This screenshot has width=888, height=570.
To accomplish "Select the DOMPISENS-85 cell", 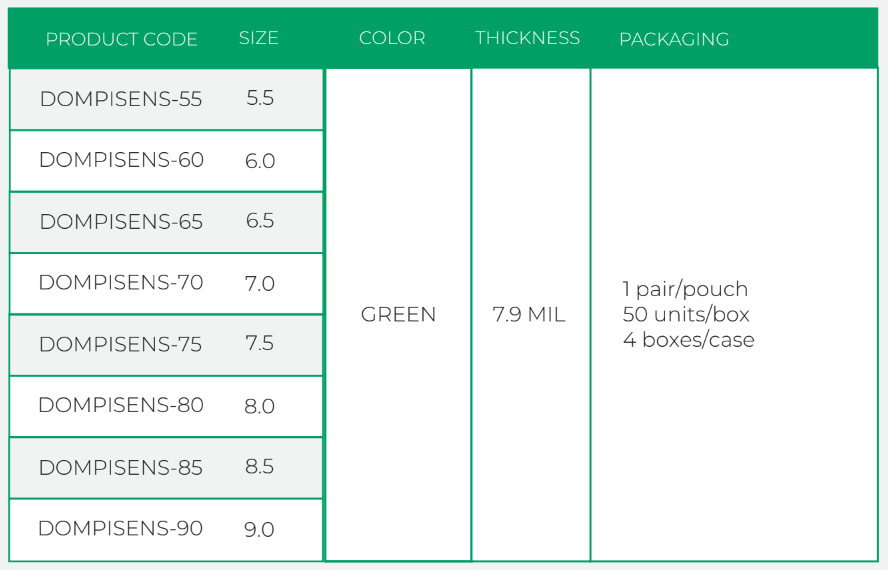I will (121, 468).
